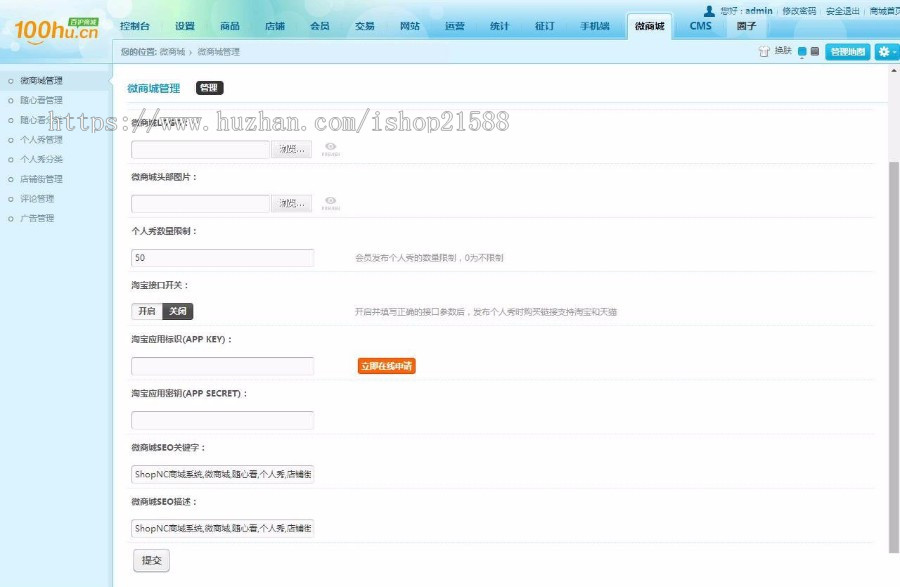Click the 预览 eye icon beside LOGO field
This screenshot has width=900, height=587.
point(330,147)
